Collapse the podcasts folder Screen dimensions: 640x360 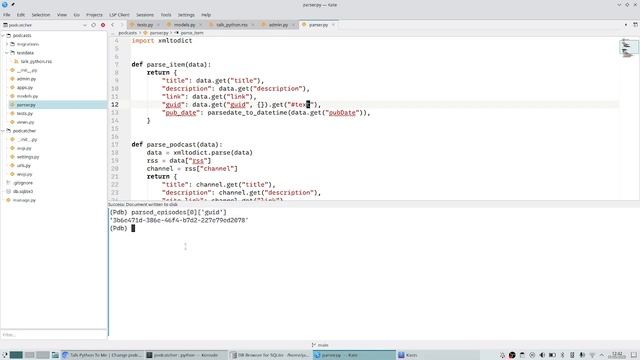[3, 36]
